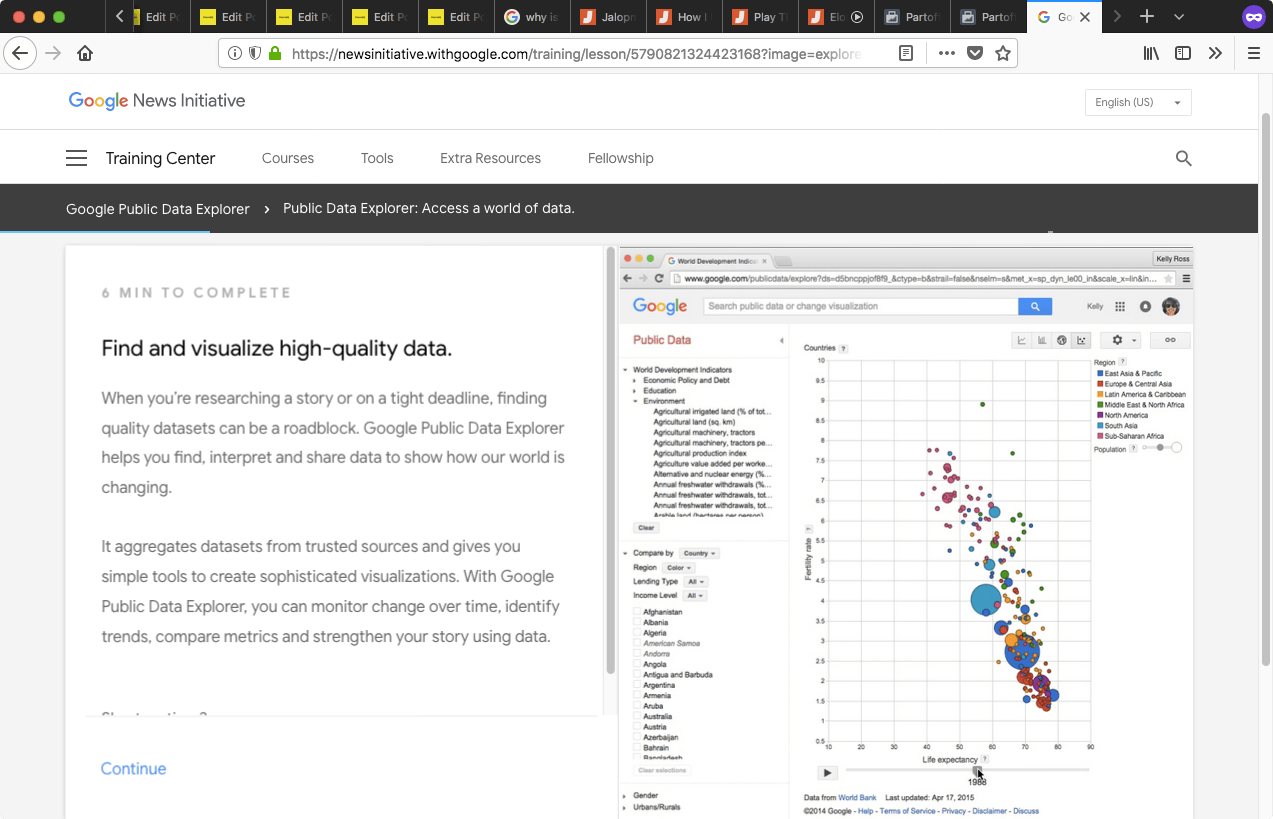
Task: Click the East Asia & Pacific color swatch
Action: coord(1098,373)
